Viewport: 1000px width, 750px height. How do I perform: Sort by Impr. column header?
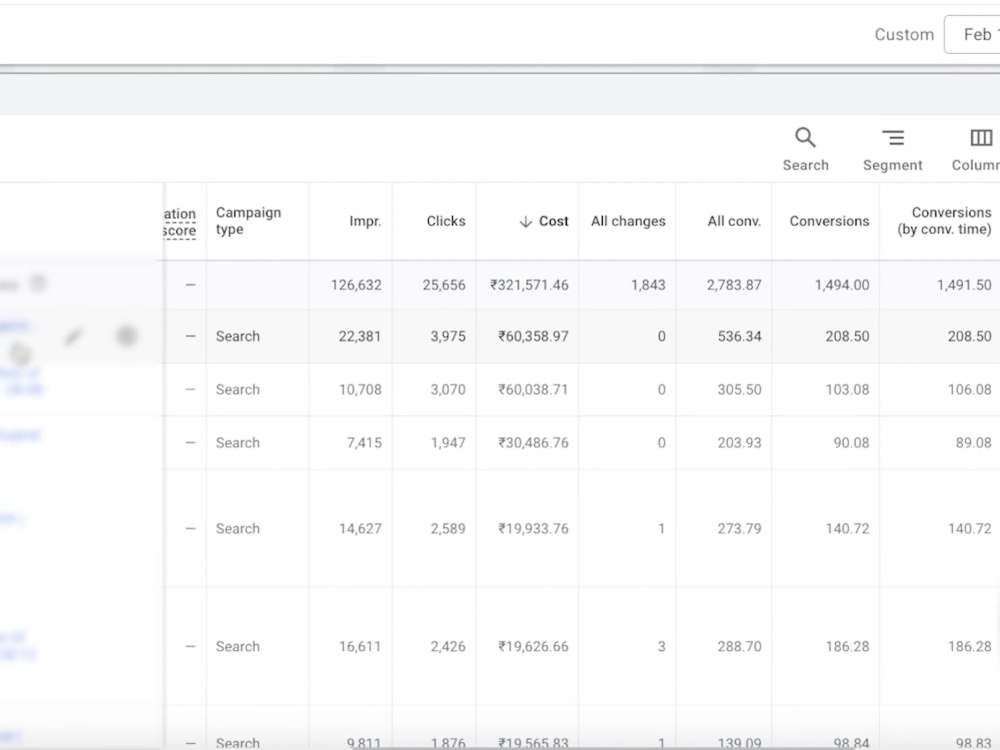365,221
